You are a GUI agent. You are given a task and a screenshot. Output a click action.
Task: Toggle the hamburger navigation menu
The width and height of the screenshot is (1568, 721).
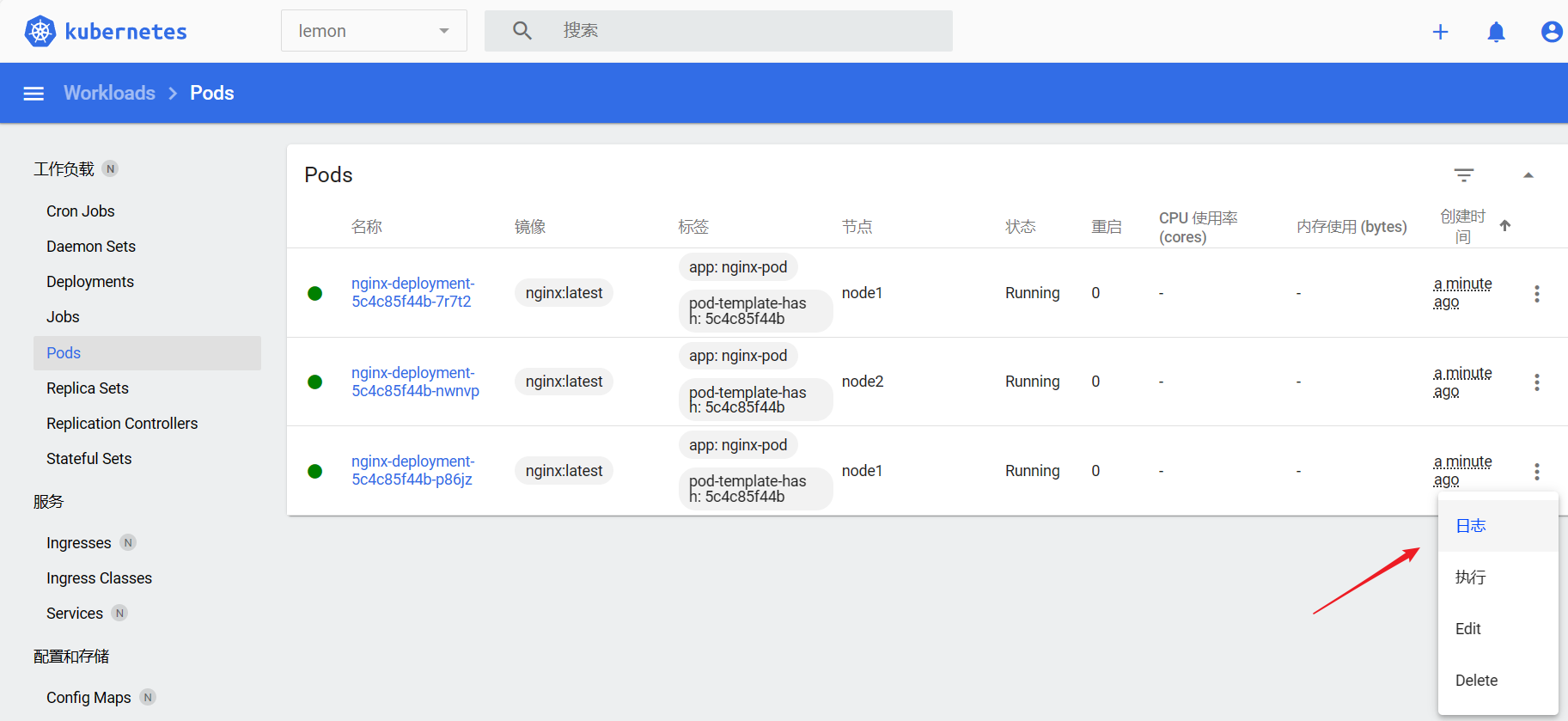[34, 94]
